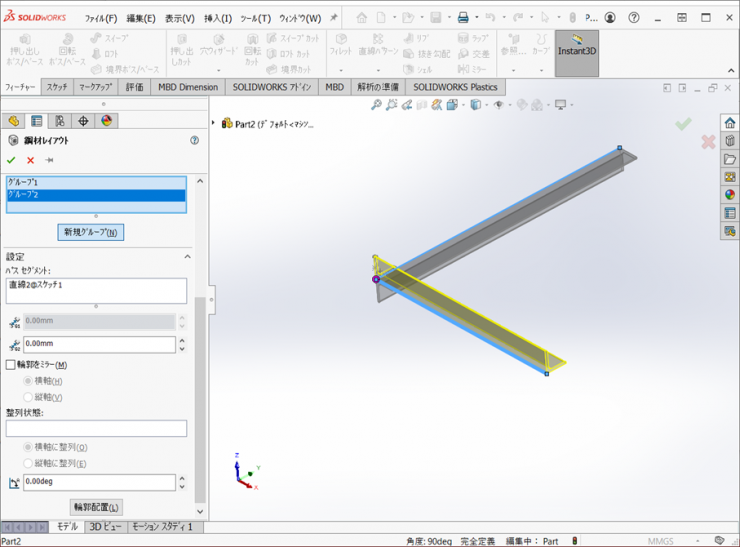Select the 縦軸に整列 radio button

pos(28,464)
